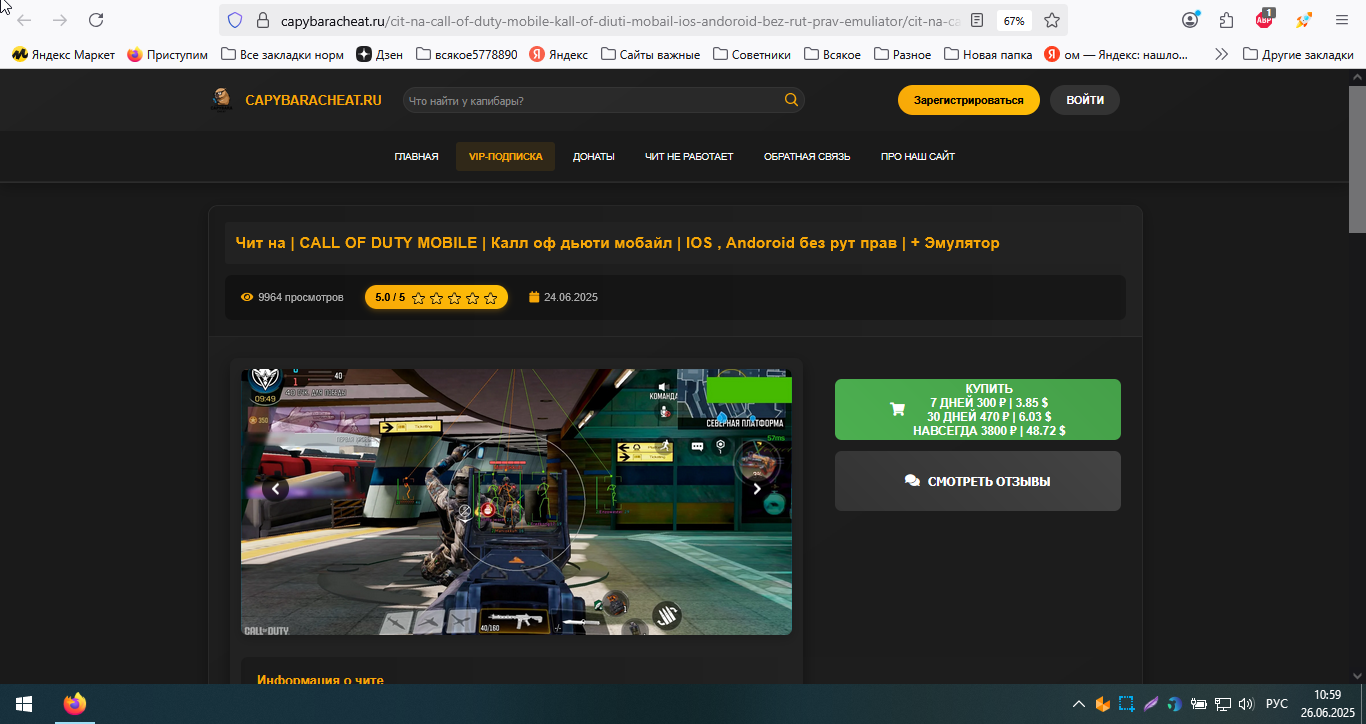Open the Всякое bookmark folder
Image resolution: width=1366 pixels, height=724 pixels.
pyautogui.click(x=832, y=55)
